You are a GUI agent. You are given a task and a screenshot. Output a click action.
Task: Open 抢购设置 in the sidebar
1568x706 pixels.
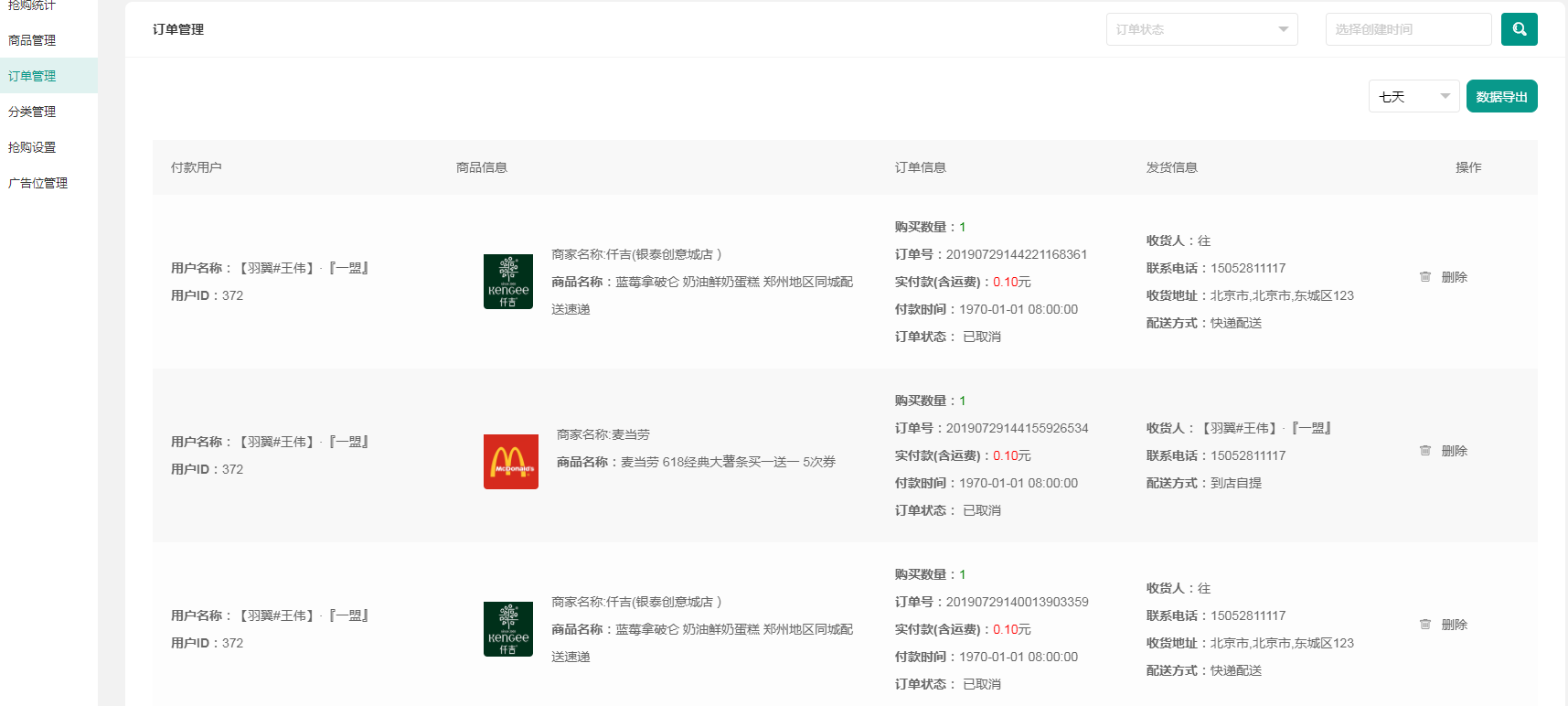tap(32, 147)
